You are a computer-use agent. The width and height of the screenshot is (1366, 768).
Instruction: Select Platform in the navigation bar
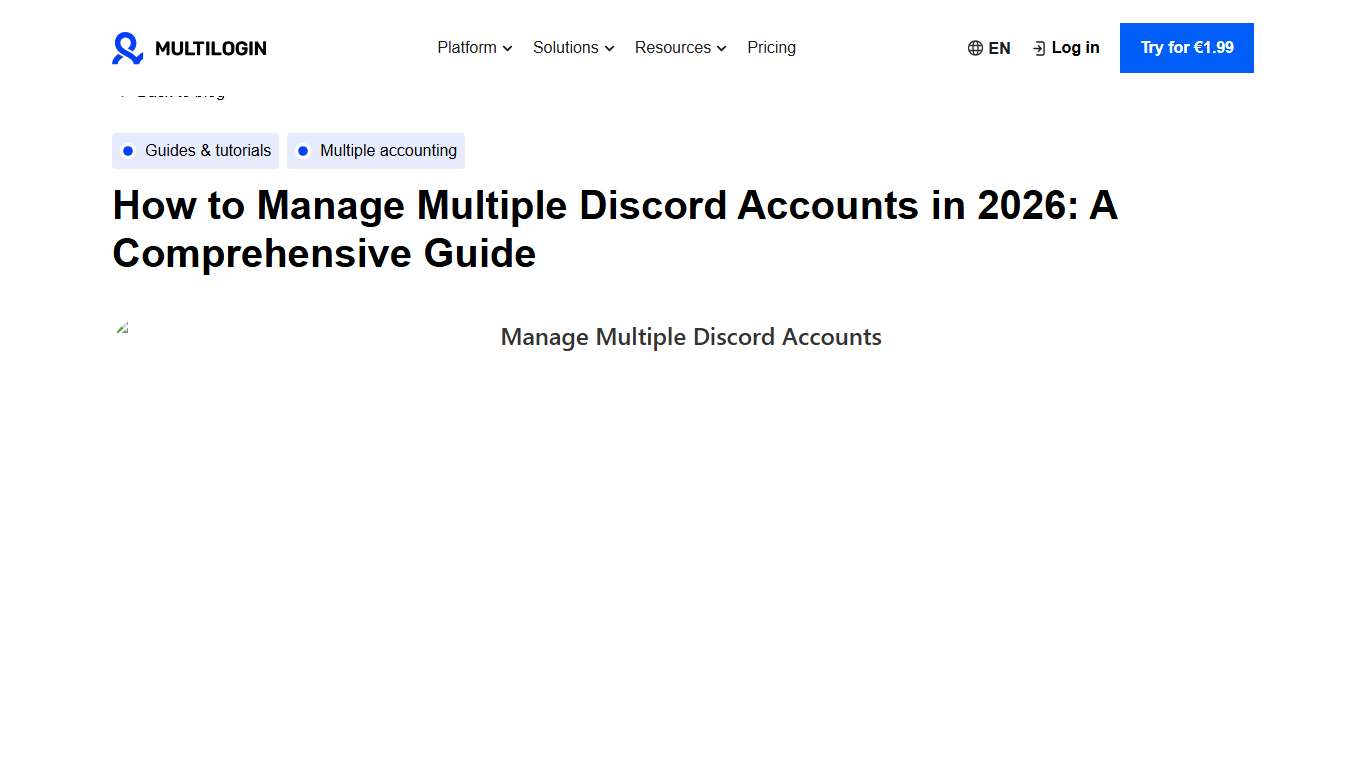pyautogui.click(x=467, y=47)
